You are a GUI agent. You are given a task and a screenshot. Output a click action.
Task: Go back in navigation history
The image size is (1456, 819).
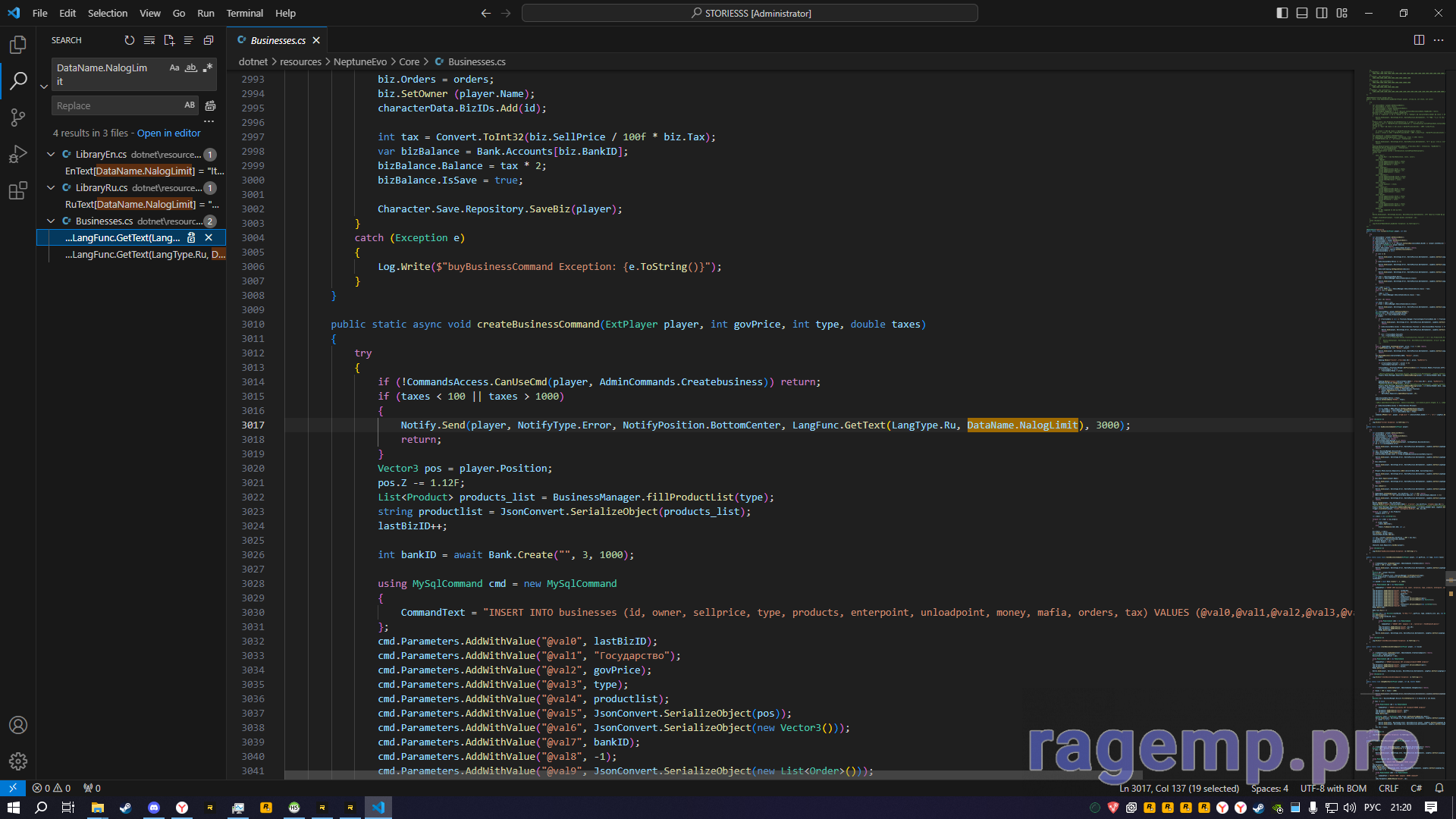pyautogui.click(x=486, y=13)
